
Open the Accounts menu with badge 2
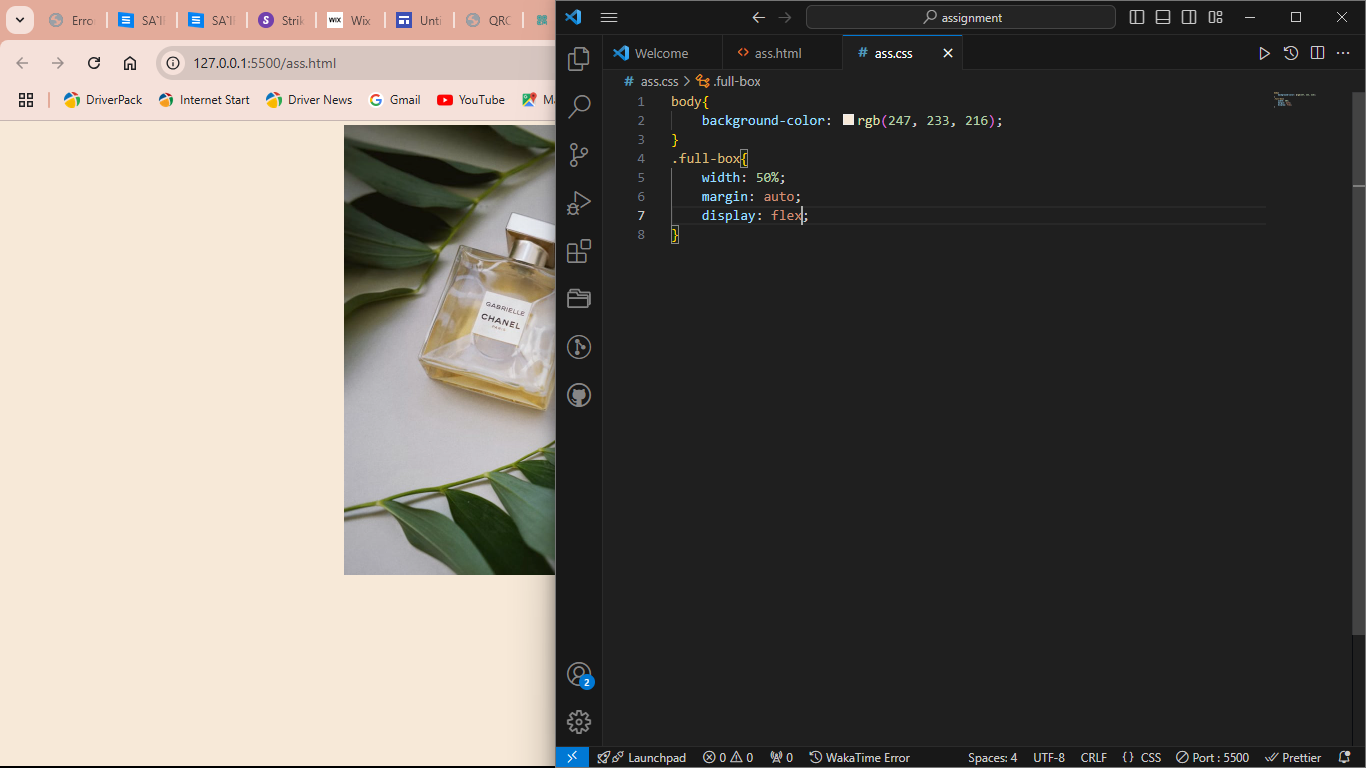(x=579, y=675)
